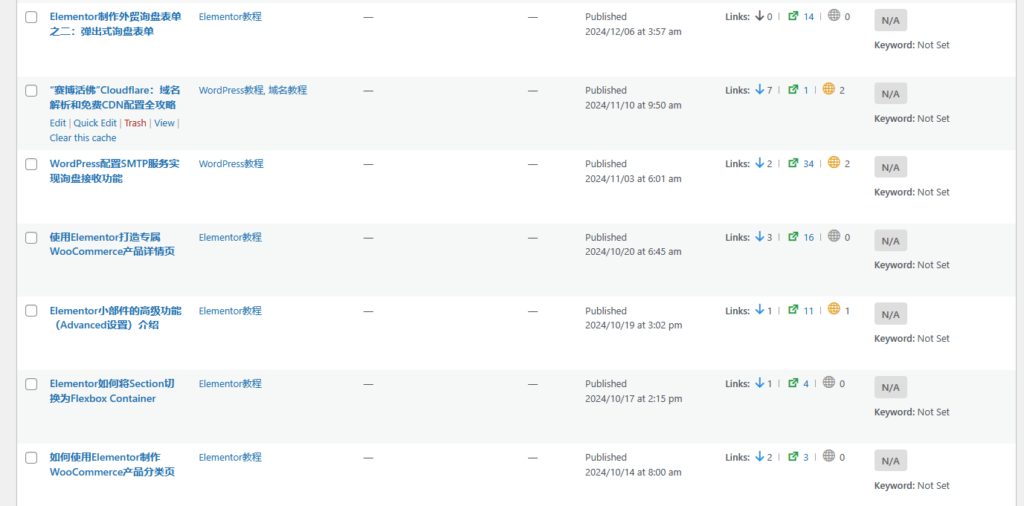This screenshot has height=506, width=1024.
Task: Click gray globe icon for WooCommerce产品分类页 post
Action: point(829,456)
